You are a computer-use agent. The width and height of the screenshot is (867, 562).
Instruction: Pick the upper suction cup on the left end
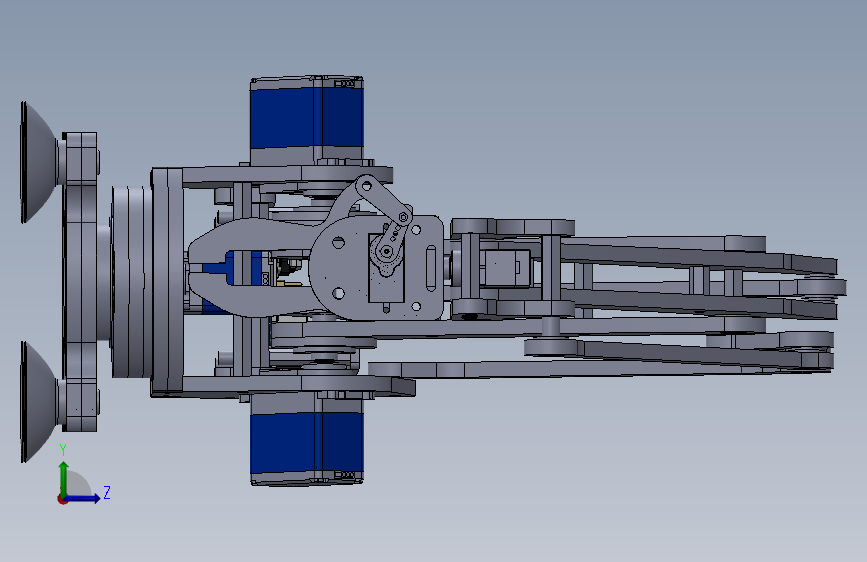[39, 162]
